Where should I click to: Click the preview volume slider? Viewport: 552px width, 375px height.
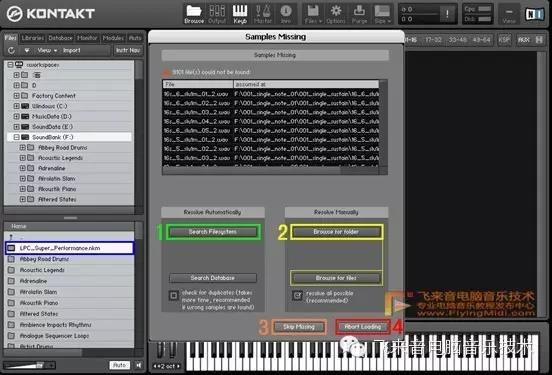[29, 365]
